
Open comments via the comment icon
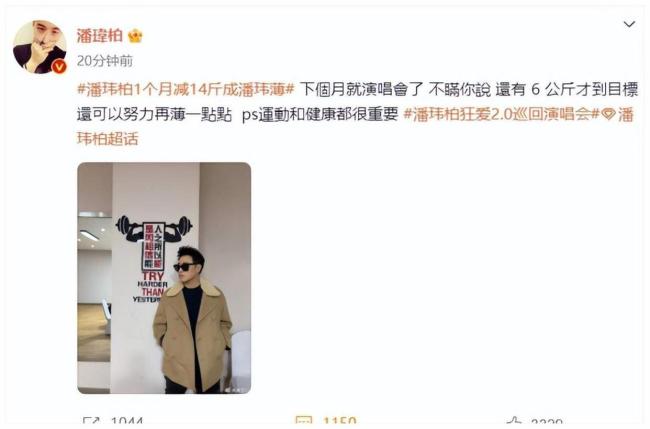tap(303, 422)
